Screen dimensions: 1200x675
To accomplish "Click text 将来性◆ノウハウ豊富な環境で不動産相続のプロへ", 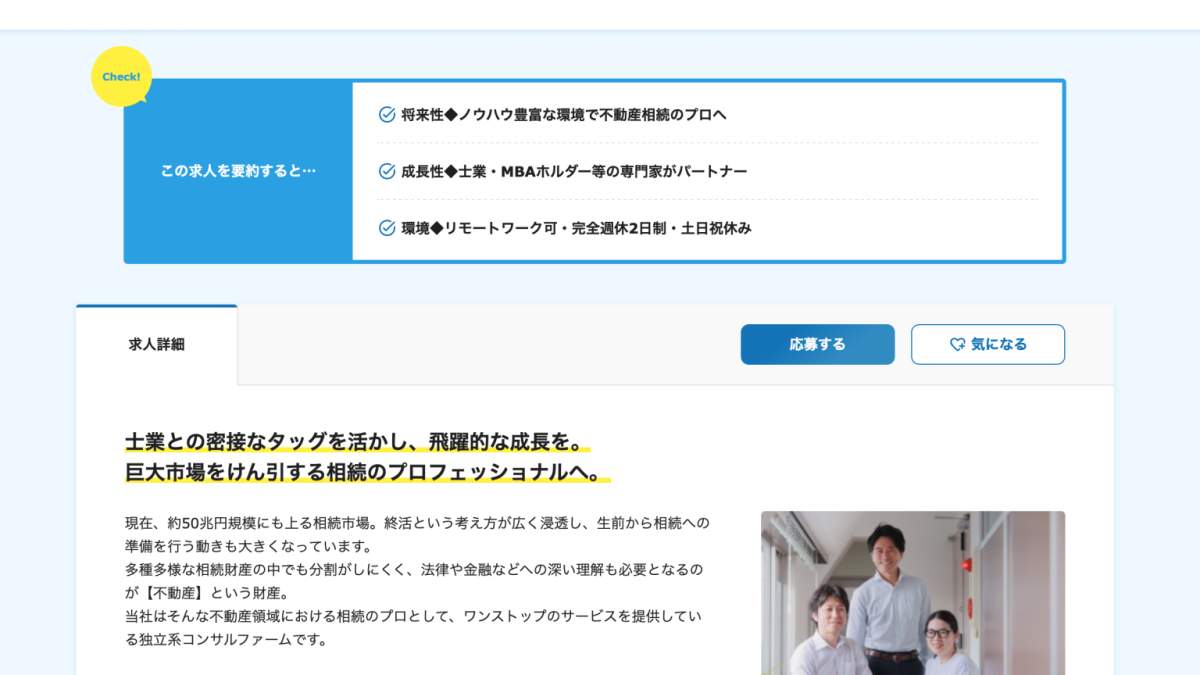I will pos(564,115).
